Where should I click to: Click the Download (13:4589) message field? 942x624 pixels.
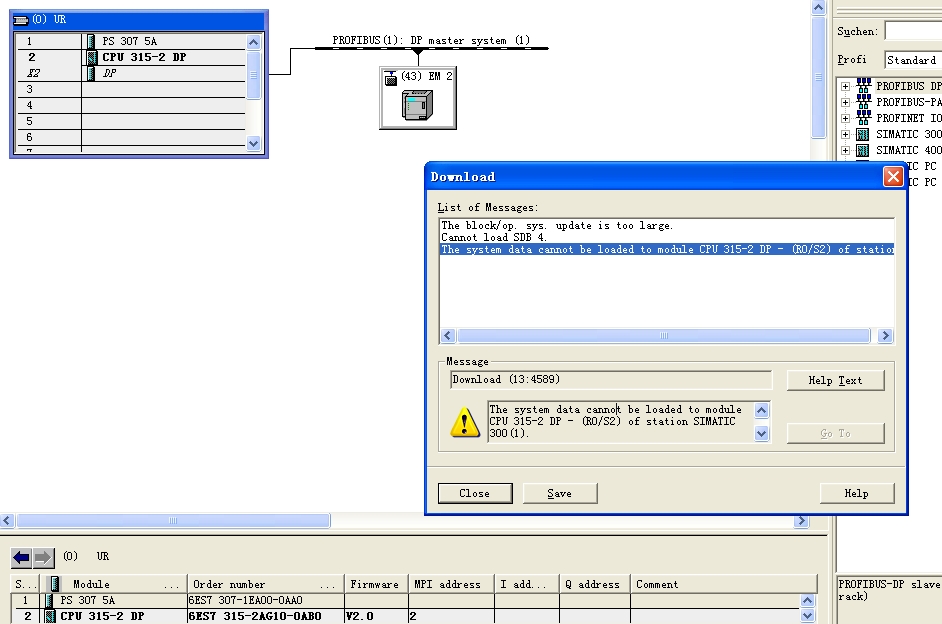(x=611, y=380)
